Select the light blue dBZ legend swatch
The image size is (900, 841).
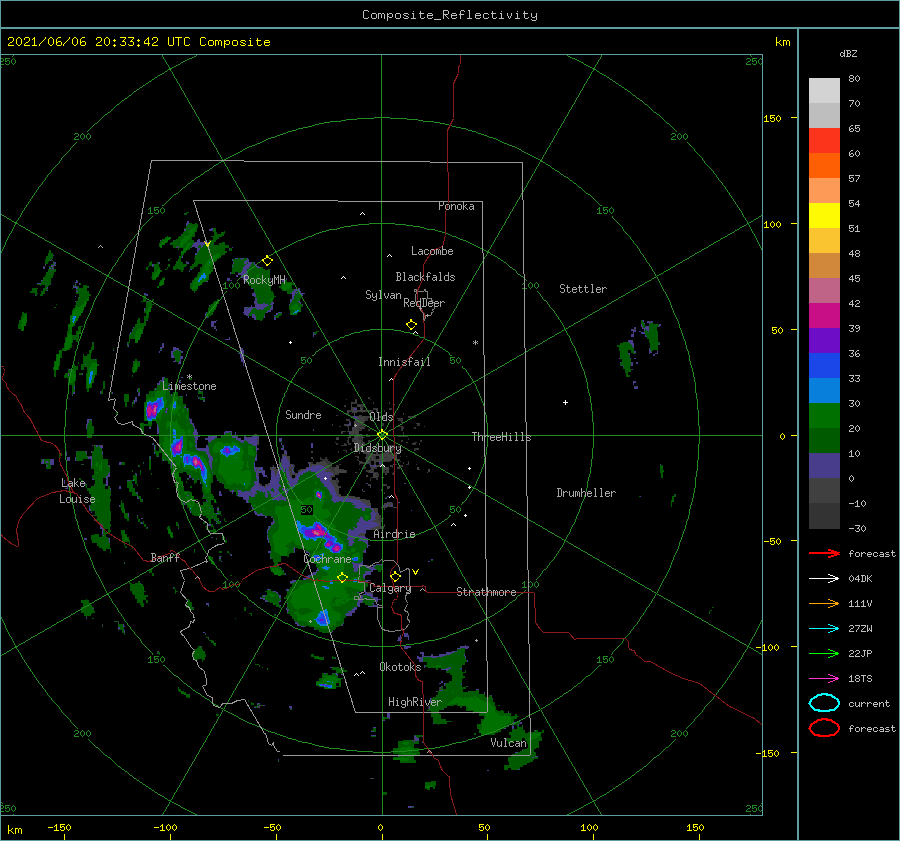point(824,390)
